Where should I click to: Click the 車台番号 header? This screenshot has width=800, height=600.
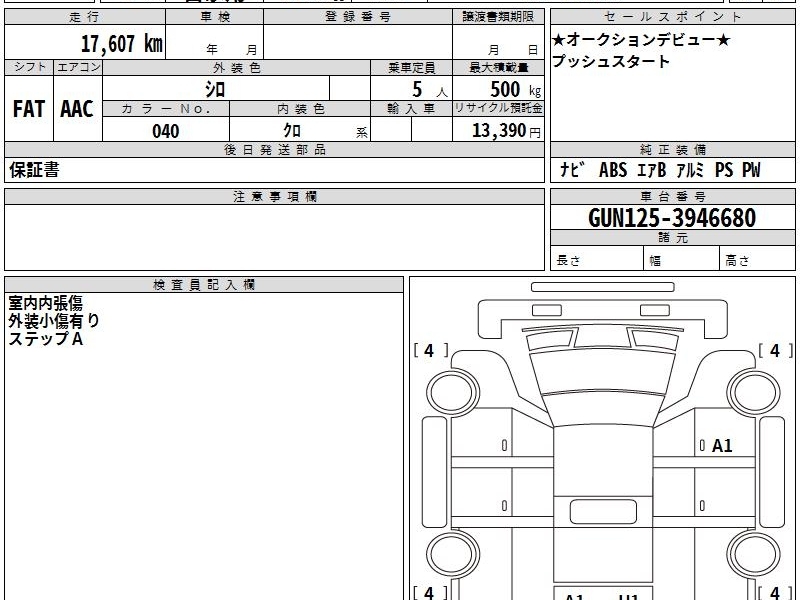tap(673, 196)
